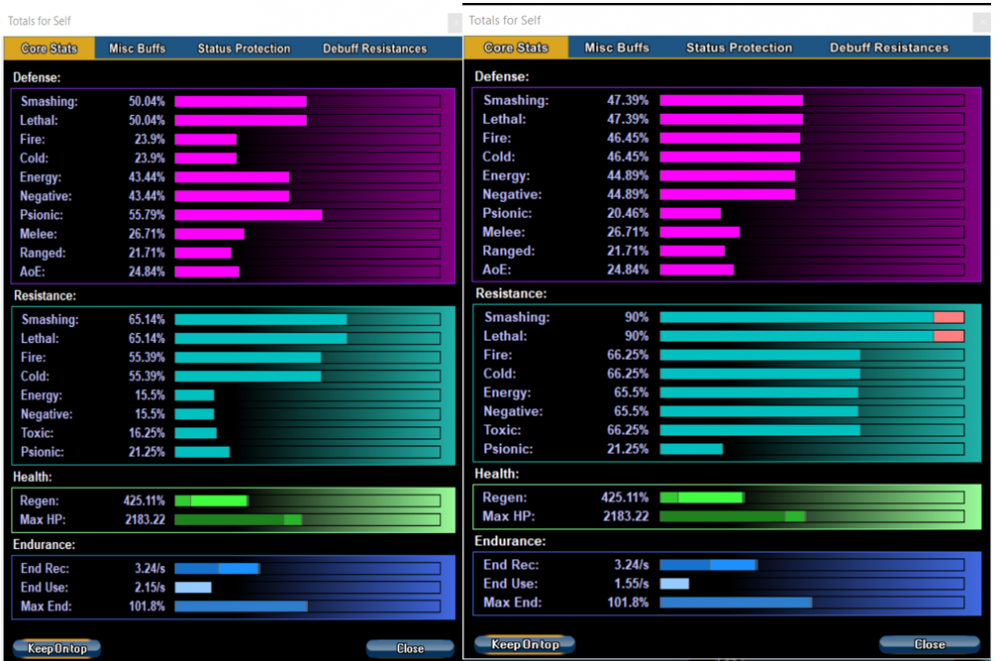Select Debuff Resistances tab in left window
The width and height of the screenshot is (1000, 661).
(x=374, y=48)
